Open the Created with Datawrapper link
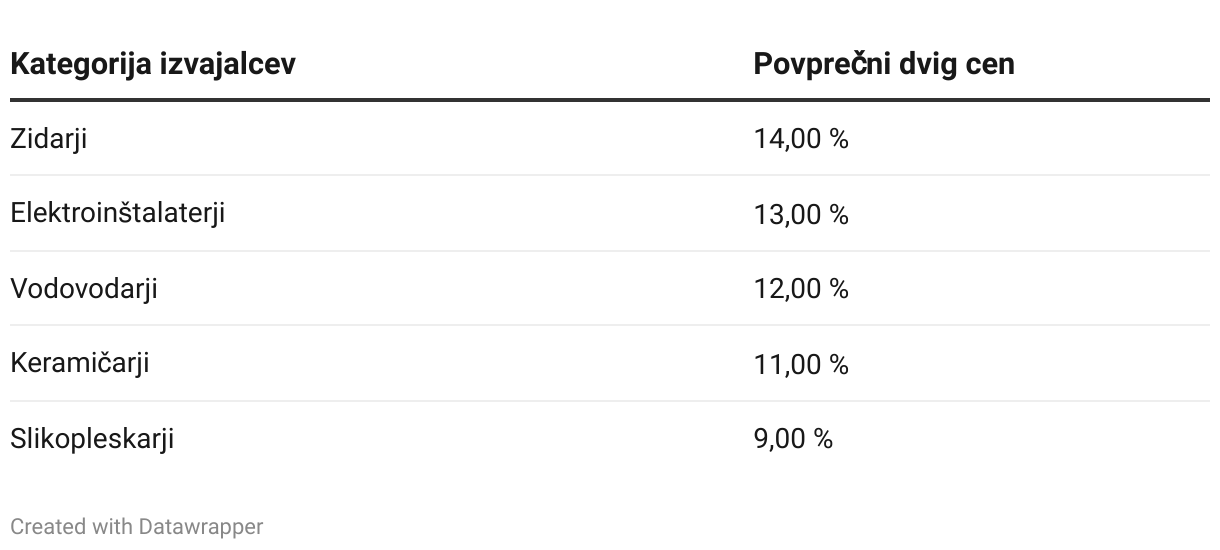This screenshot has height=550, width=1220. [x=137, y=526]
